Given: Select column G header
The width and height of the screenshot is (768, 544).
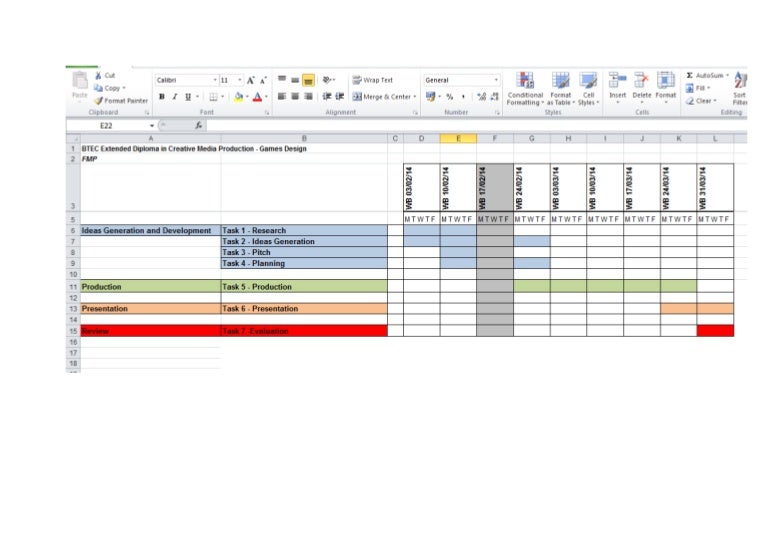Looking at the screenshot, I should [531, 139].
